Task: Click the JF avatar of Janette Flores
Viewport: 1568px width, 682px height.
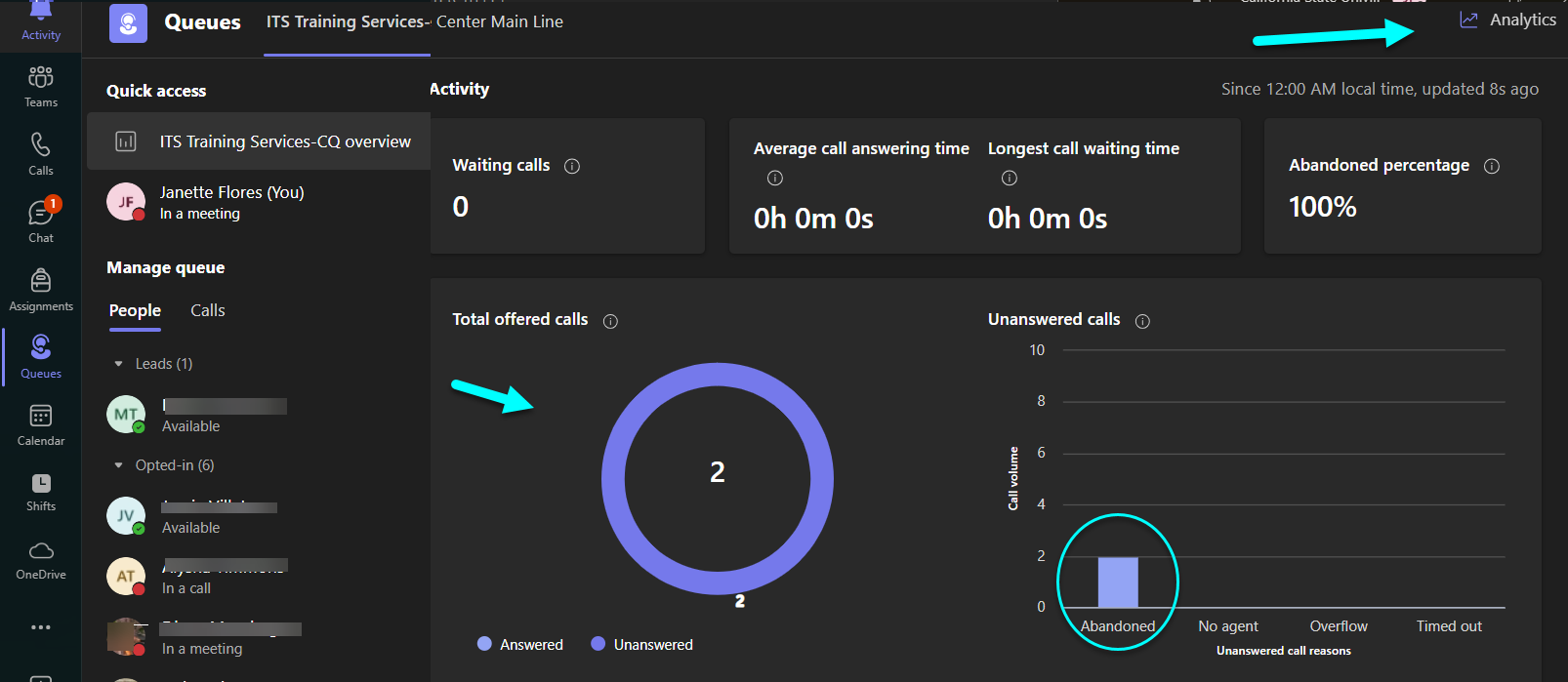Action: click(x=126, y=202)
